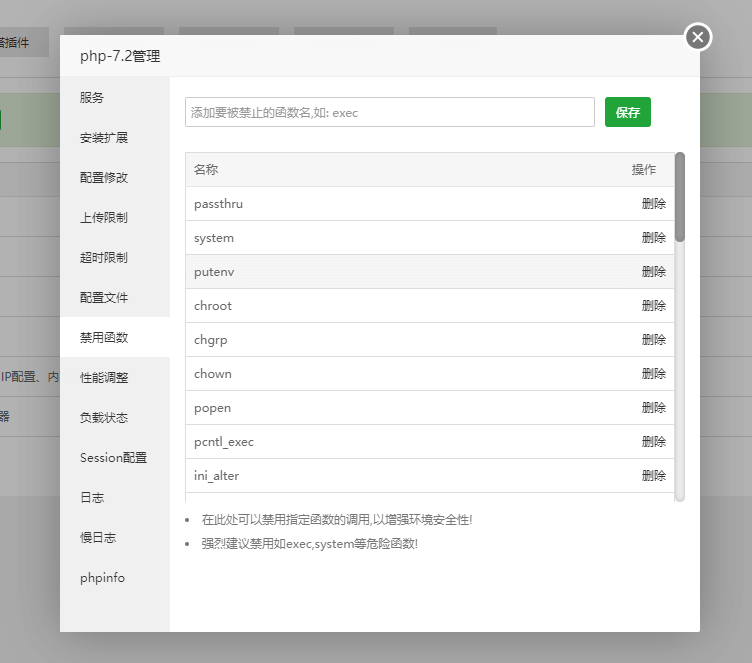Go to 上传限制 settings
This screenshot has width=752, height=663.
[104, 217]
